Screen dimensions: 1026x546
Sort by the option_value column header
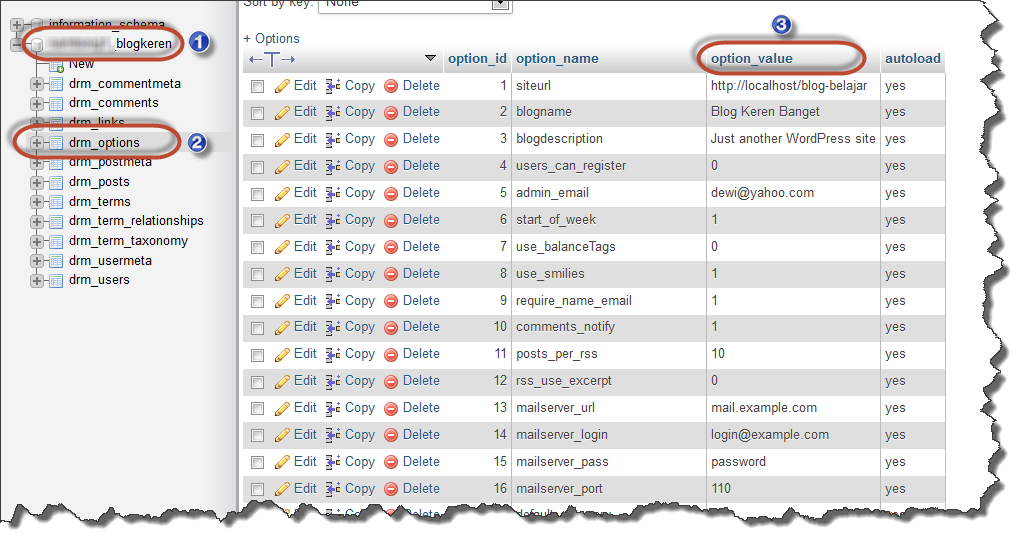pyautogui.click(x=751, y=59)
